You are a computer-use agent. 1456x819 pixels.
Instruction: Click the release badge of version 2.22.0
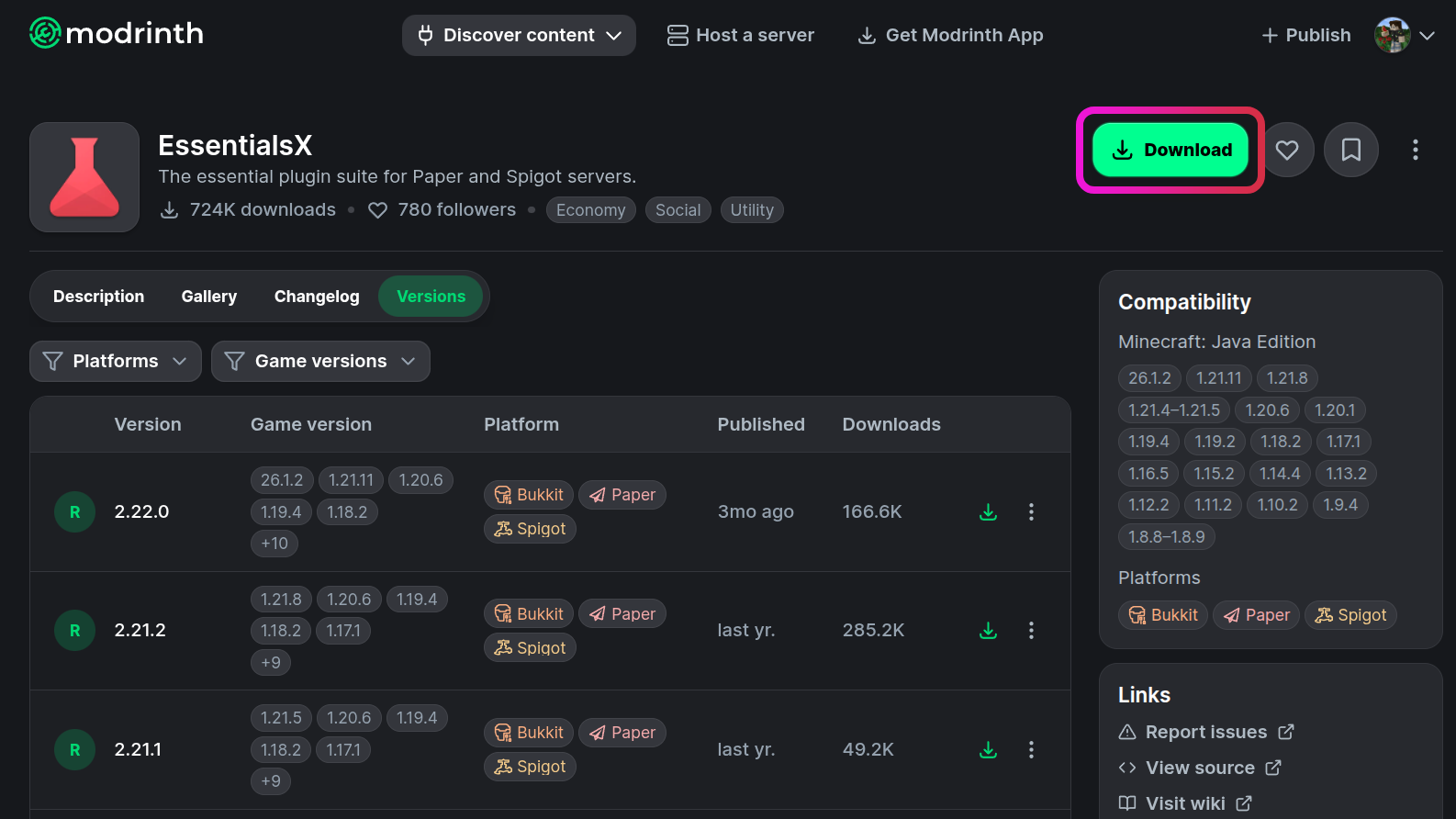[x=75, y=511]
